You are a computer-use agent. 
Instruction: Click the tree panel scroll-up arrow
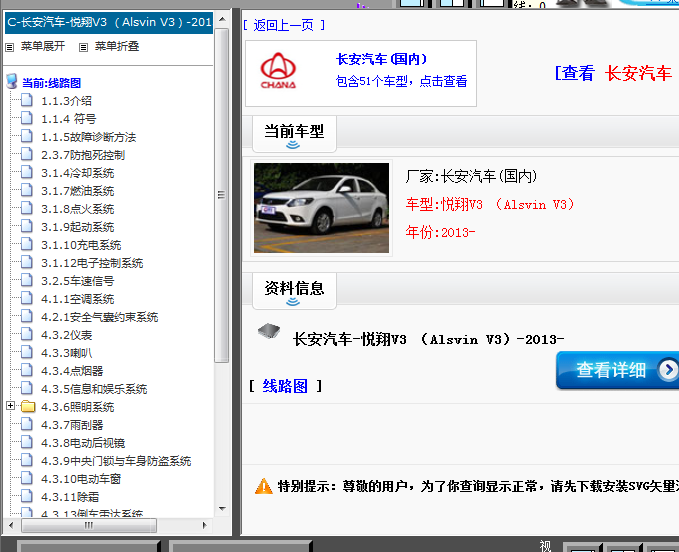[222, 19]
